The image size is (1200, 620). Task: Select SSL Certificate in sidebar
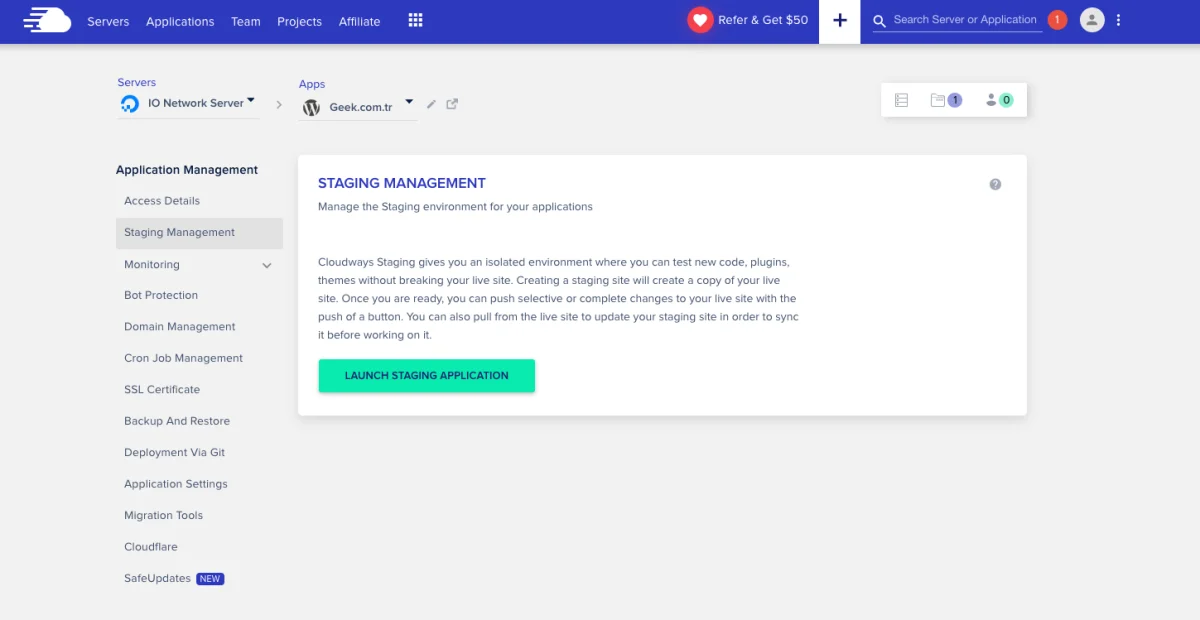[162, 390]
